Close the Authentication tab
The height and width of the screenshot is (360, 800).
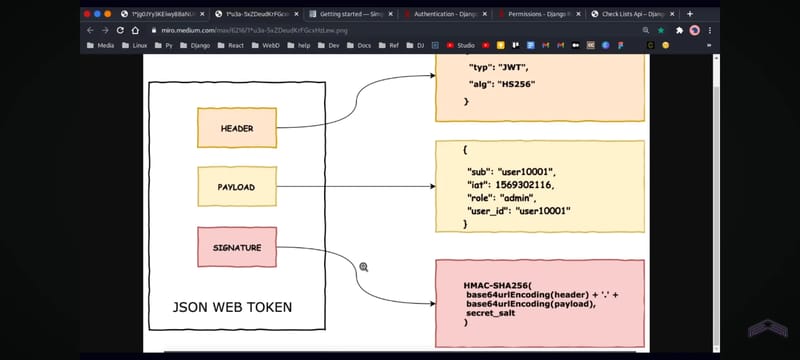click(485, 14)
